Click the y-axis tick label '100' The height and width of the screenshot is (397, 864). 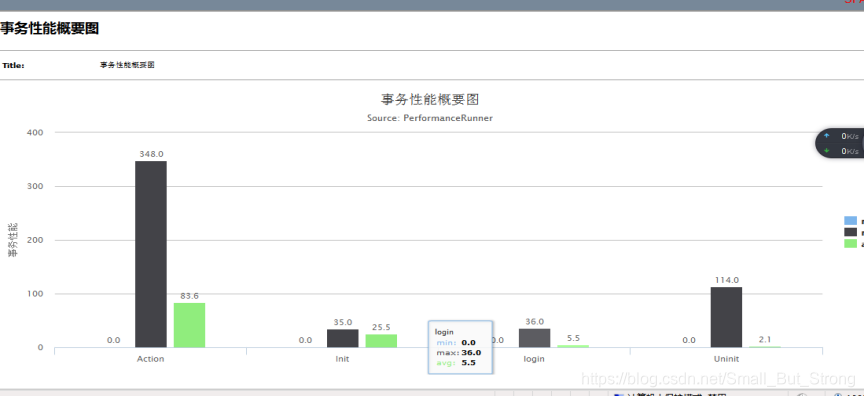click(x=34, y=294)
